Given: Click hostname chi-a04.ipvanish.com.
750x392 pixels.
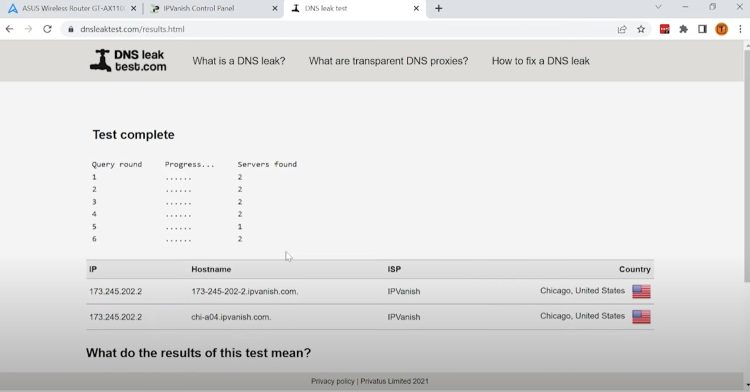Looking at the screenshot, I should coord(231,316).
